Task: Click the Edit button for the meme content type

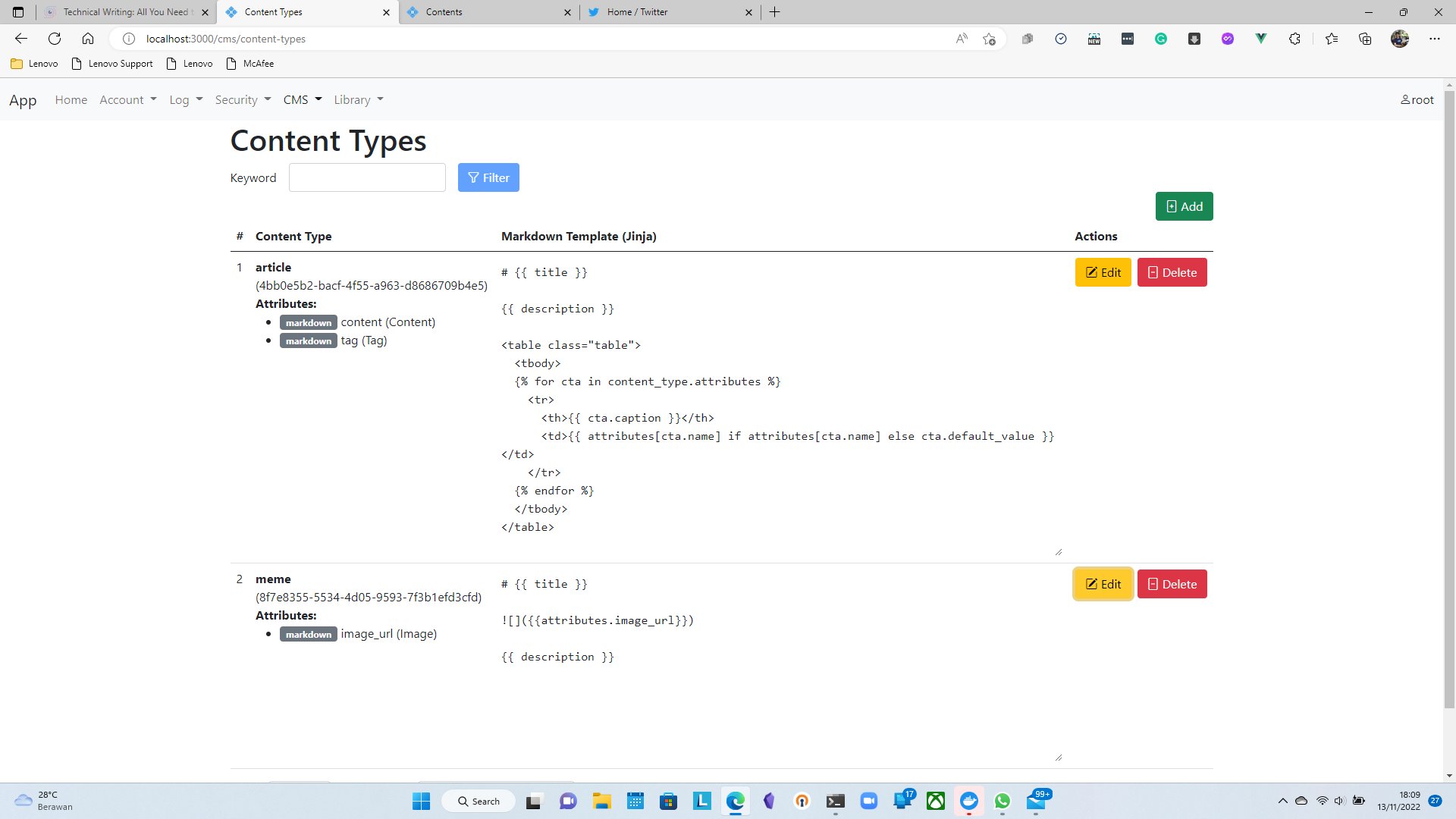Action: tap(1103, 584)
